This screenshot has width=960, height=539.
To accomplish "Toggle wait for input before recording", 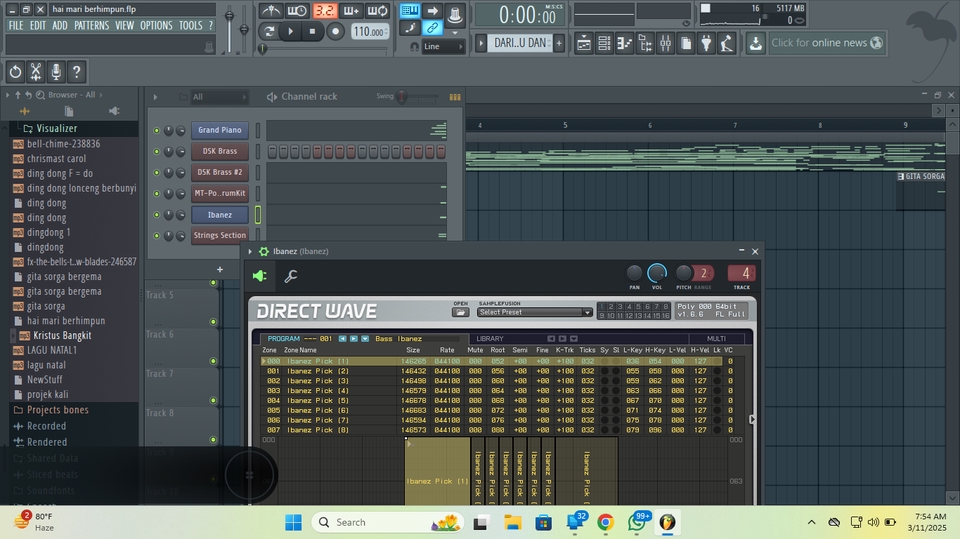I will pos(297,11).
